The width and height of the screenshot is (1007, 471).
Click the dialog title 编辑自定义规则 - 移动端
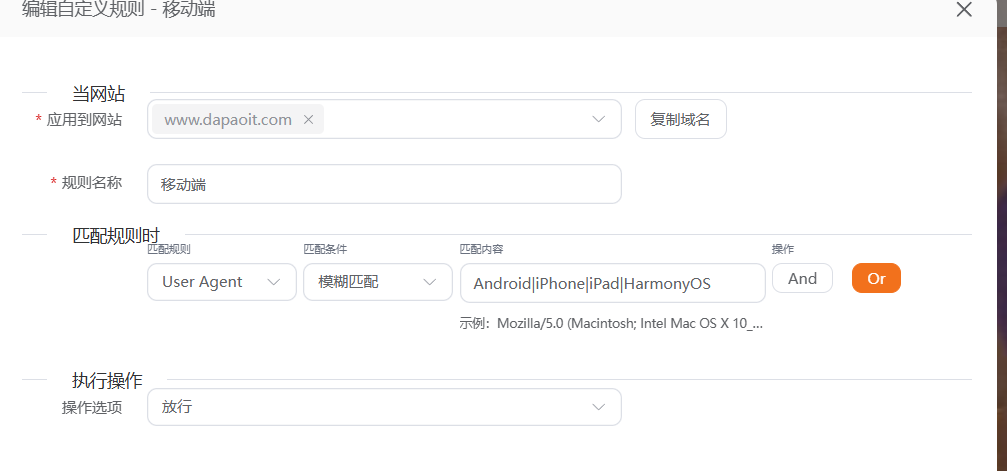(119, 10)
